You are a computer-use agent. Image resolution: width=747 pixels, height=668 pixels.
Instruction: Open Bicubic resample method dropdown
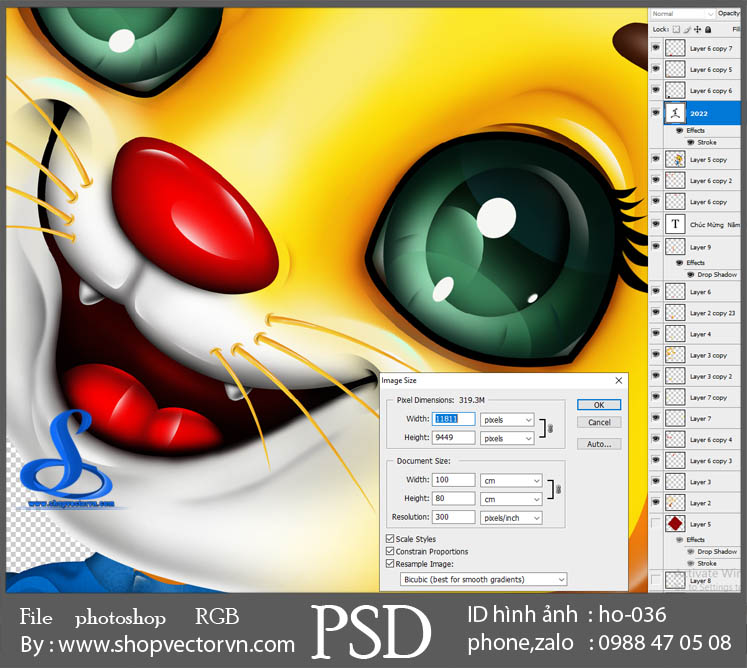pos(483,579)
